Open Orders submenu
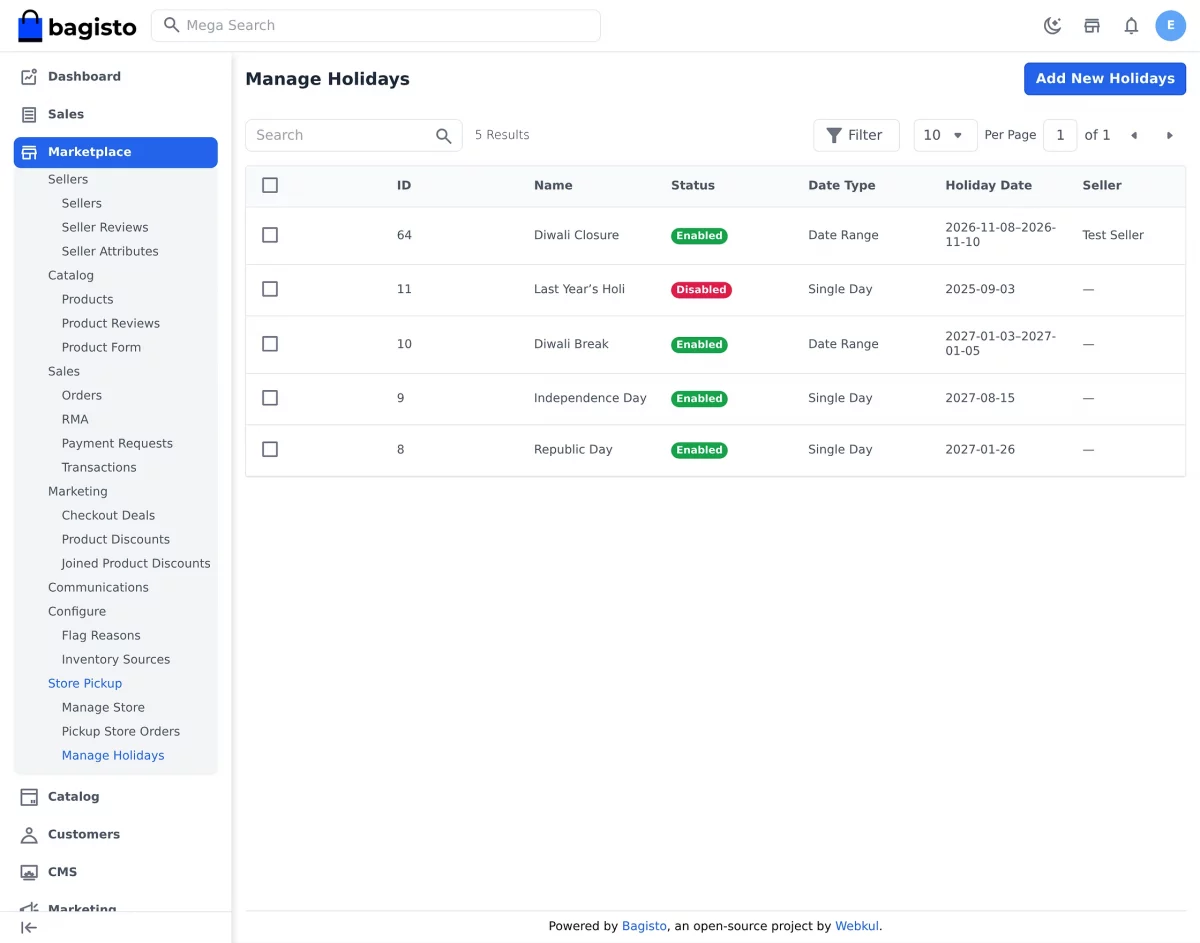This screenshot has width=1200, height=943. pyautogui.click(x=82, y=395)
